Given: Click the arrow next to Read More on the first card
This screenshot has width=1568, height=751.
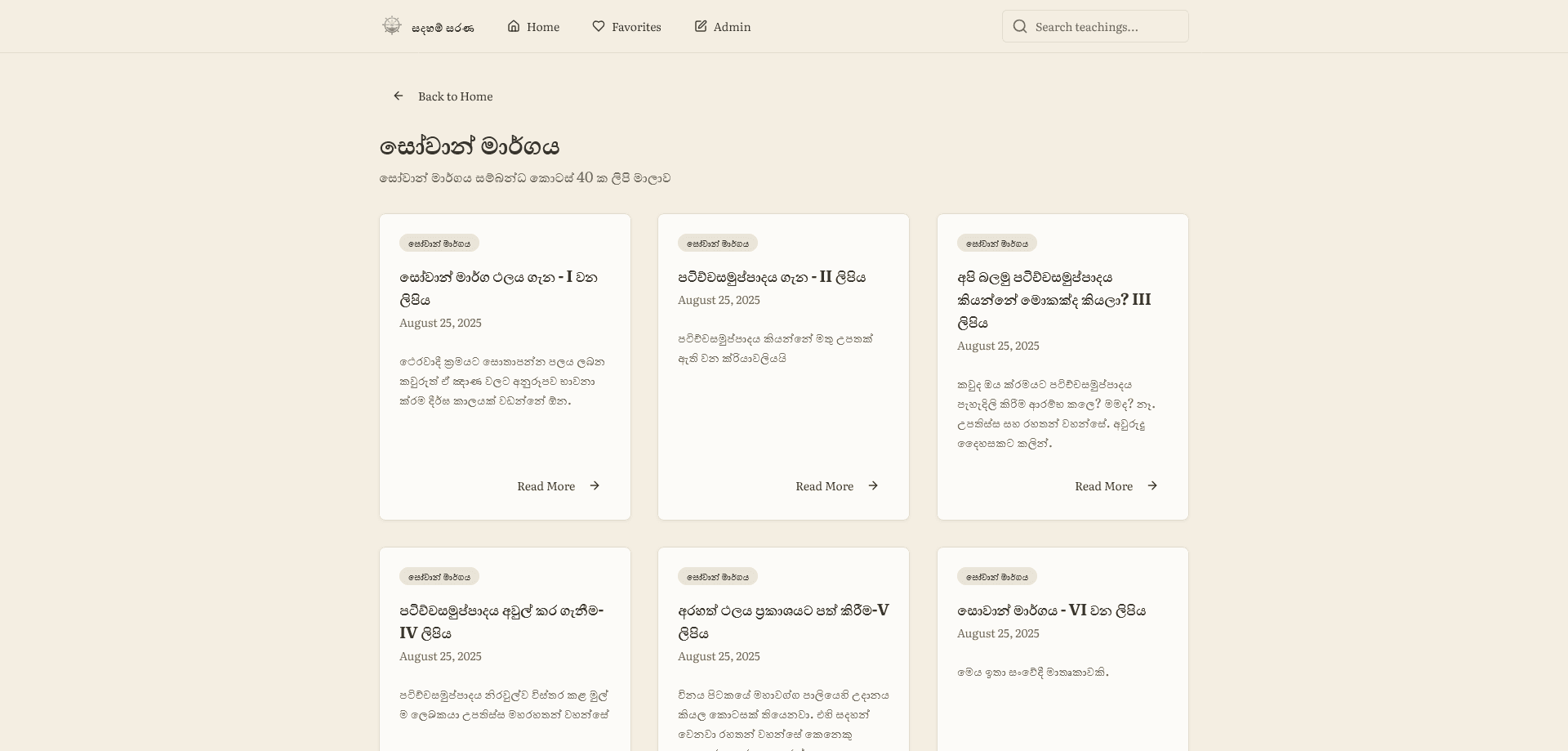Looking at the screenshot, I should 594,485.
